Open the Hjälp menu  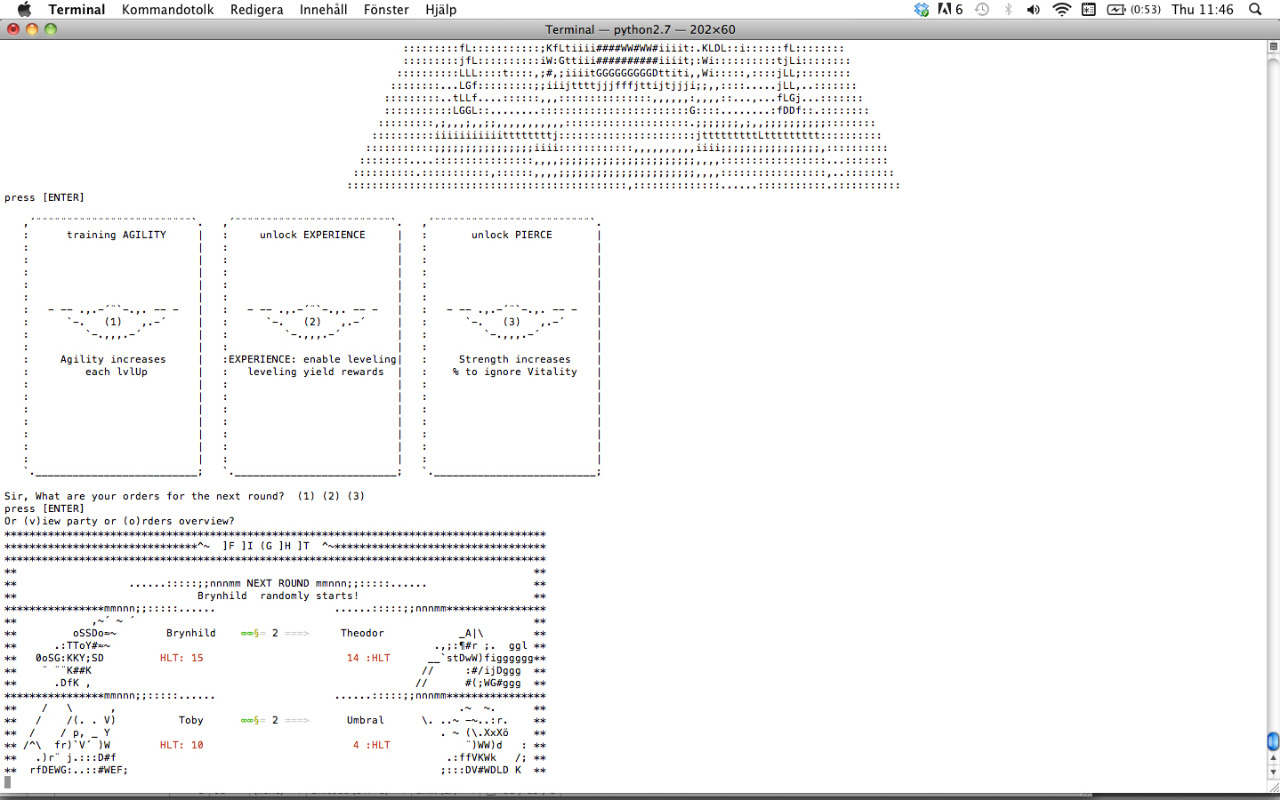440,10
